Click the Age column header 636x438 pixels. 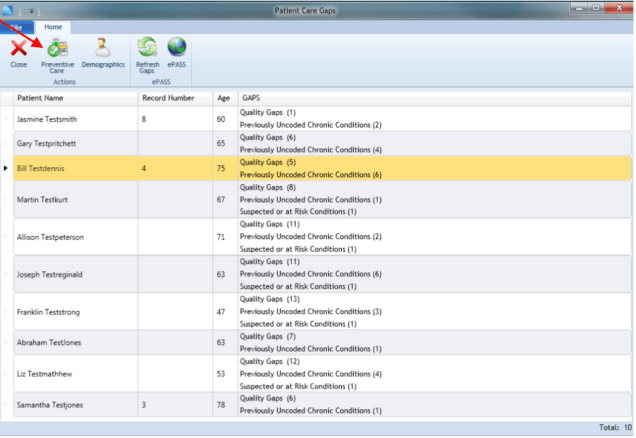point(223,98)
